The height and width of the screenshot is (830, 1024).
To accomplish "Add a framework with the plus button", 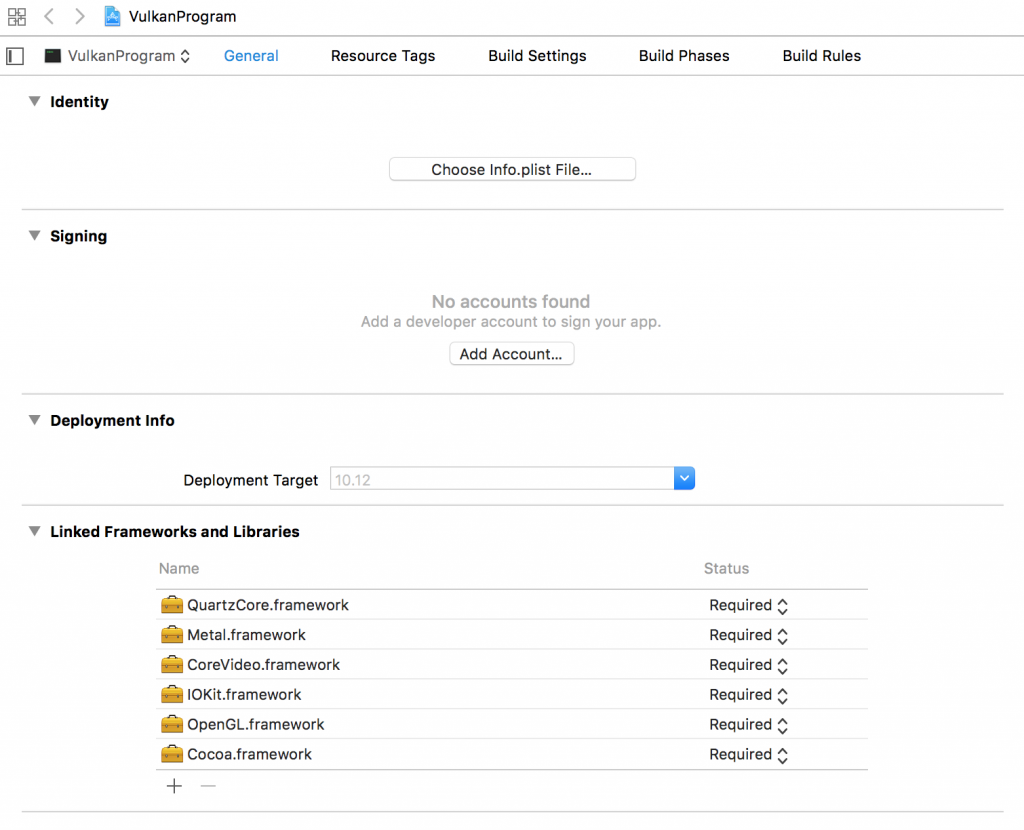I will [174, 786].
